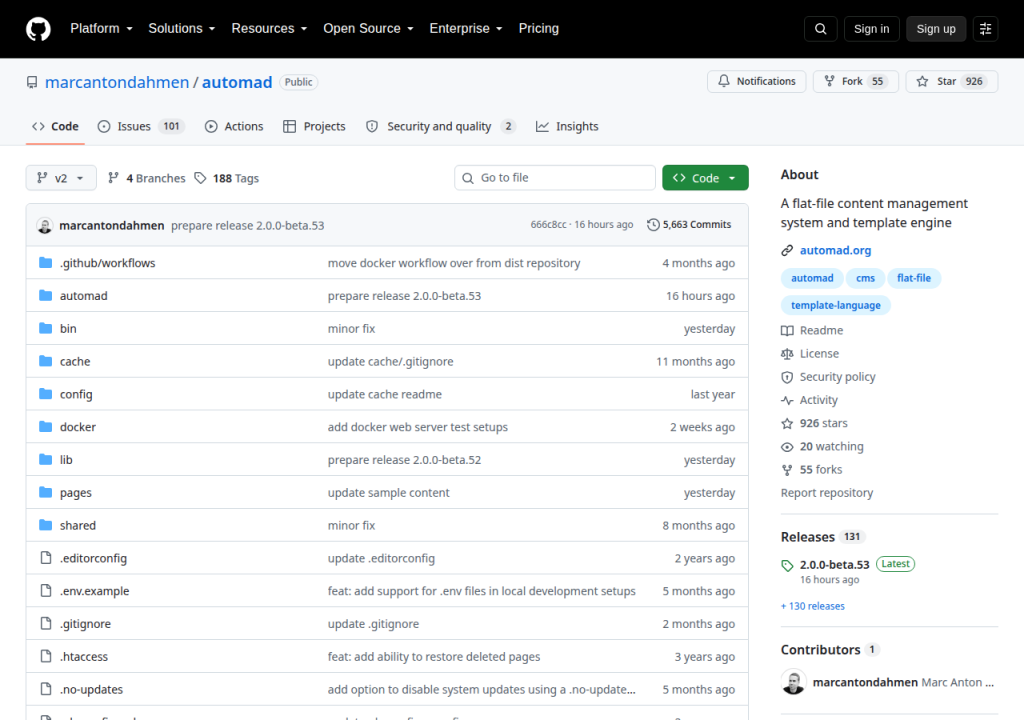
Task: Open the search magnifier in the header
Action: [x=820, y=29]
